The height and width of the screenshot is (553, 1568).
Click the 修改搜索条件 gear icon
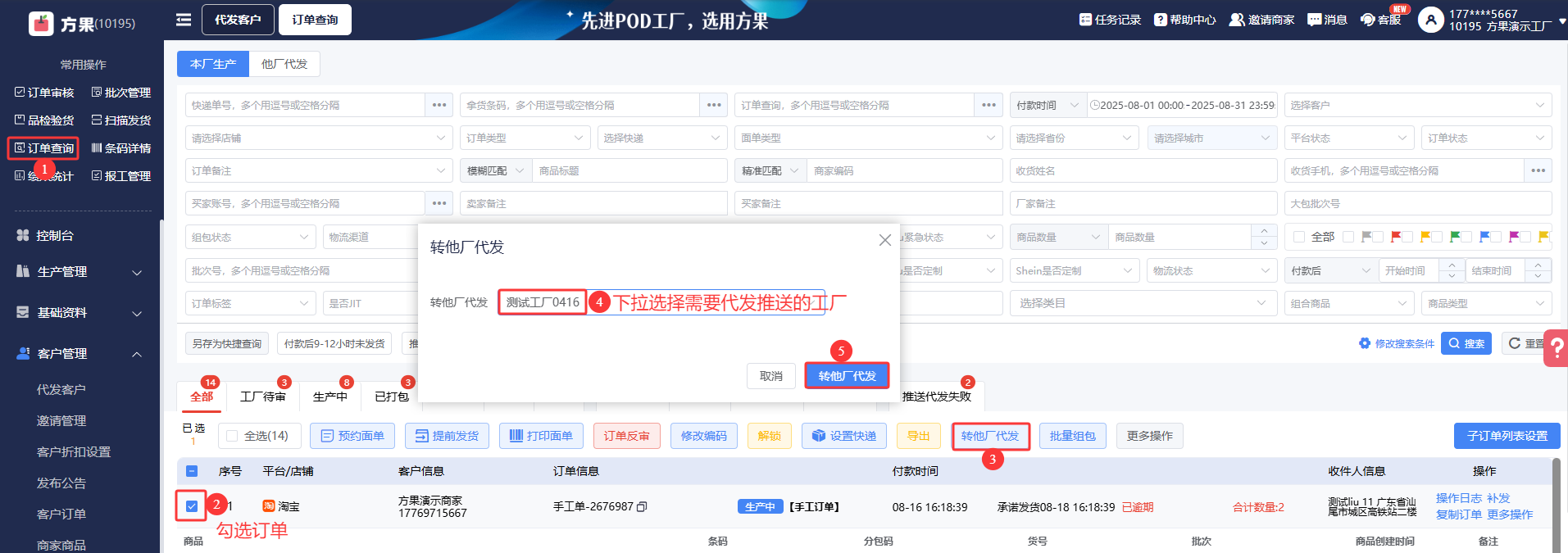coord(1365,343)
